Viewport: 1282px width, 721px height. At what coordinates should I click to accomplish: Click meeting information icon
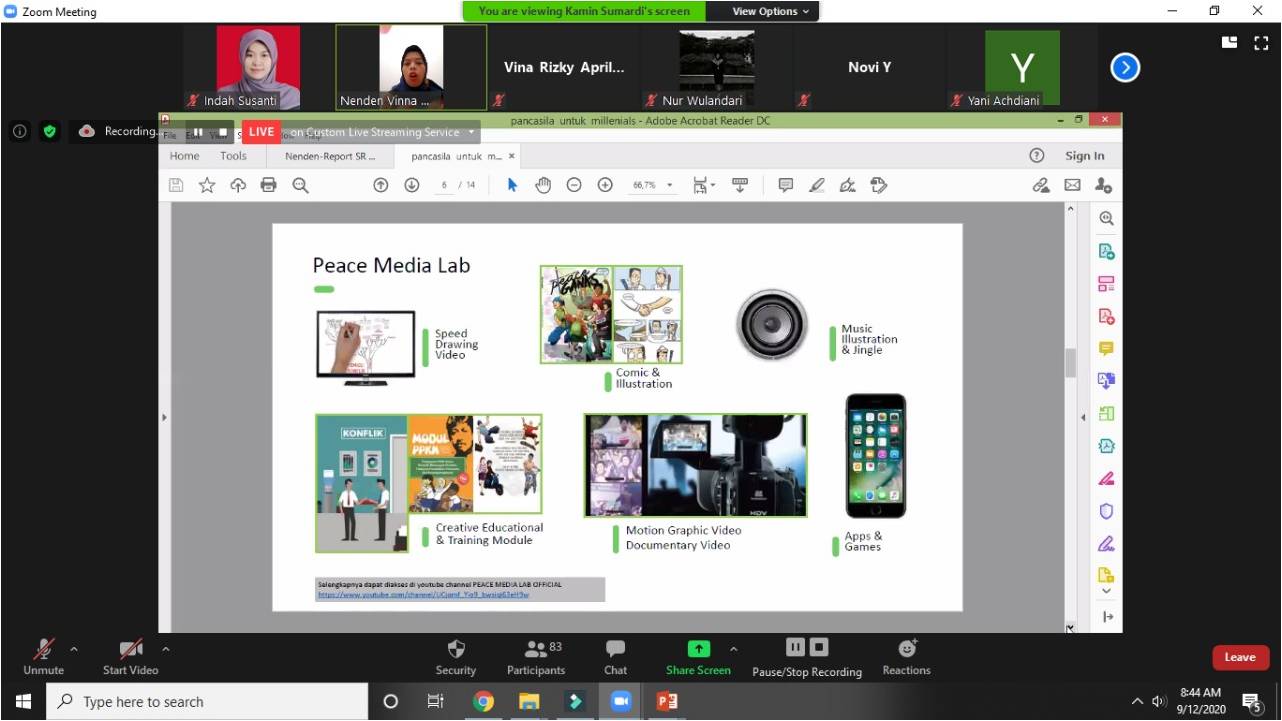19,131
